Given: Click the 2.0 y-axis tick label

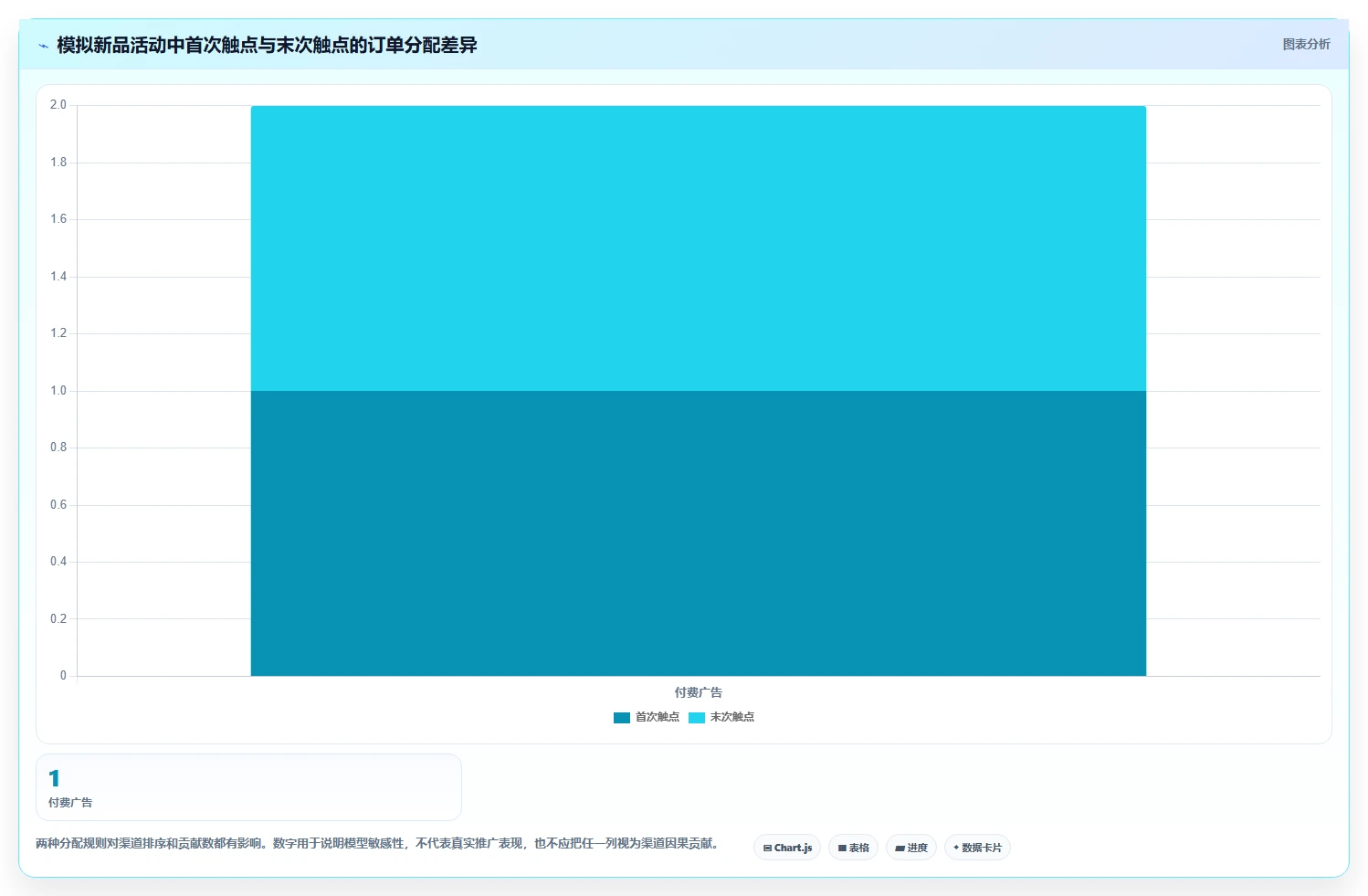Looking at the screenshot, I should point(58,105).
